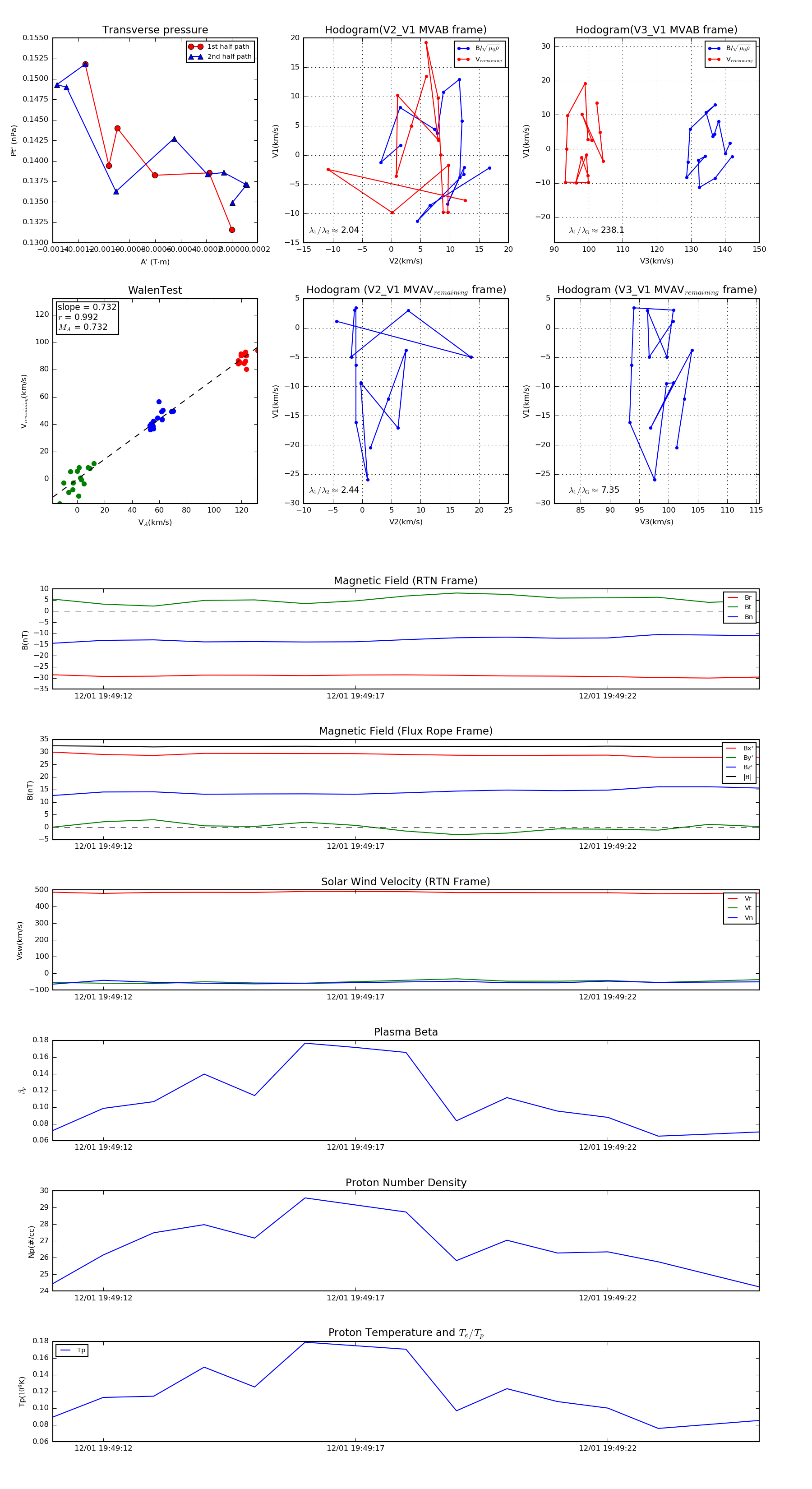The image size is (812, 1489).
Task: Click 12/01 19:49:12 tick under Solar Wind Velocity
Action: point(103,997)
